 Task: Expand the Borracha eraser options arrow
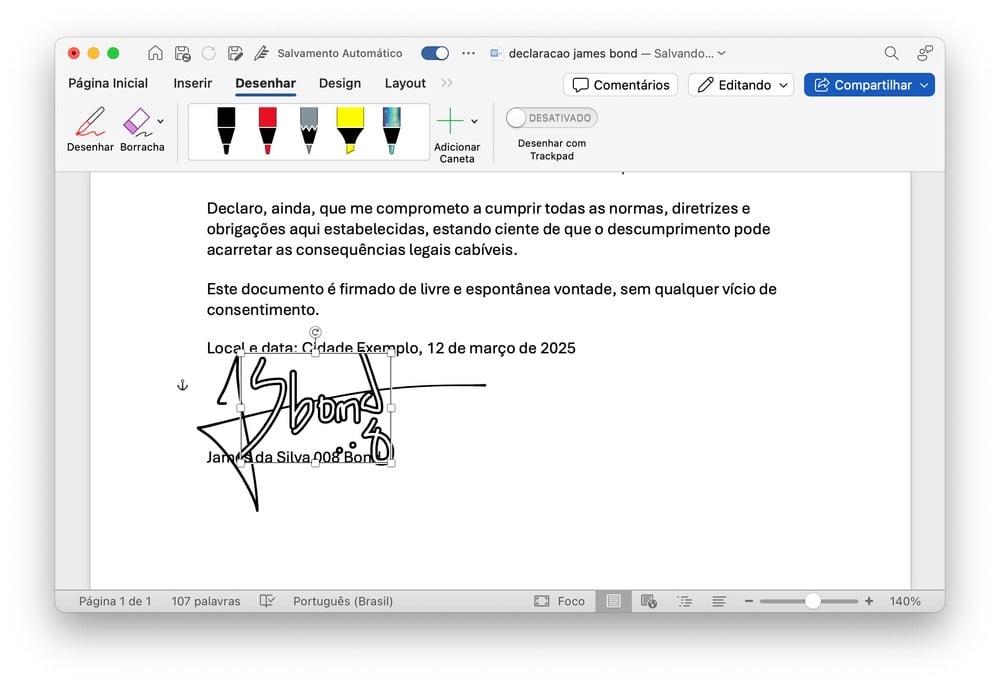[161, 122]
